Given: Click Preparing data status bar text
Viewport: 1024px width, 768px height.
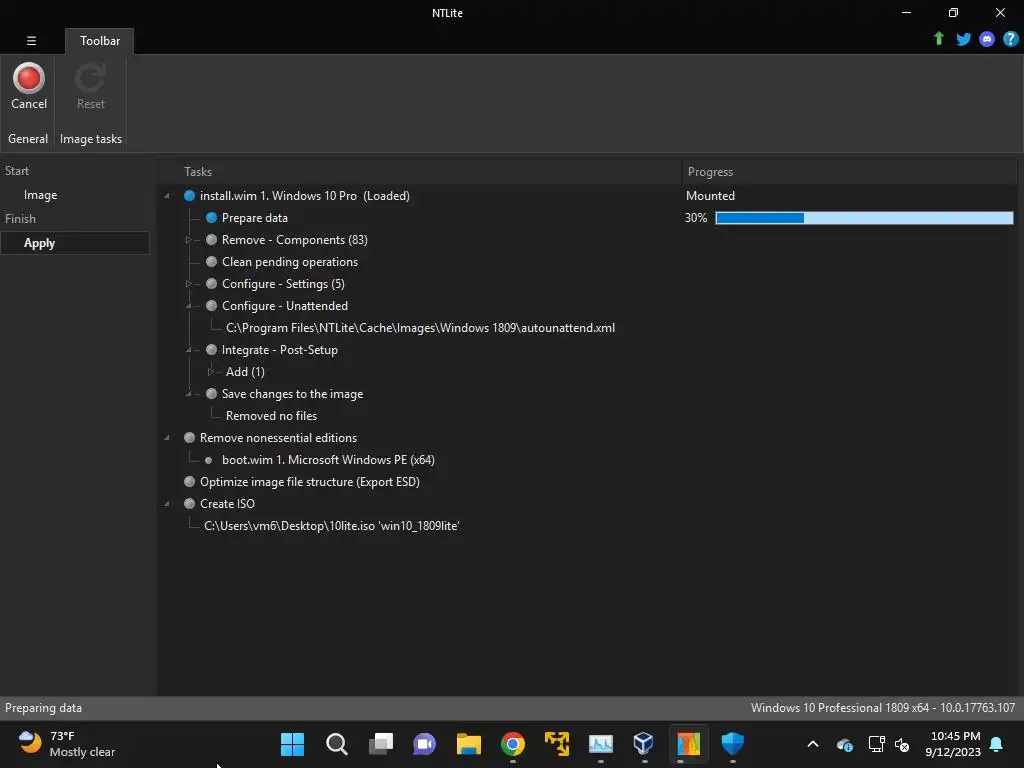Looking at the screenshot, I should tap(43, 708).
